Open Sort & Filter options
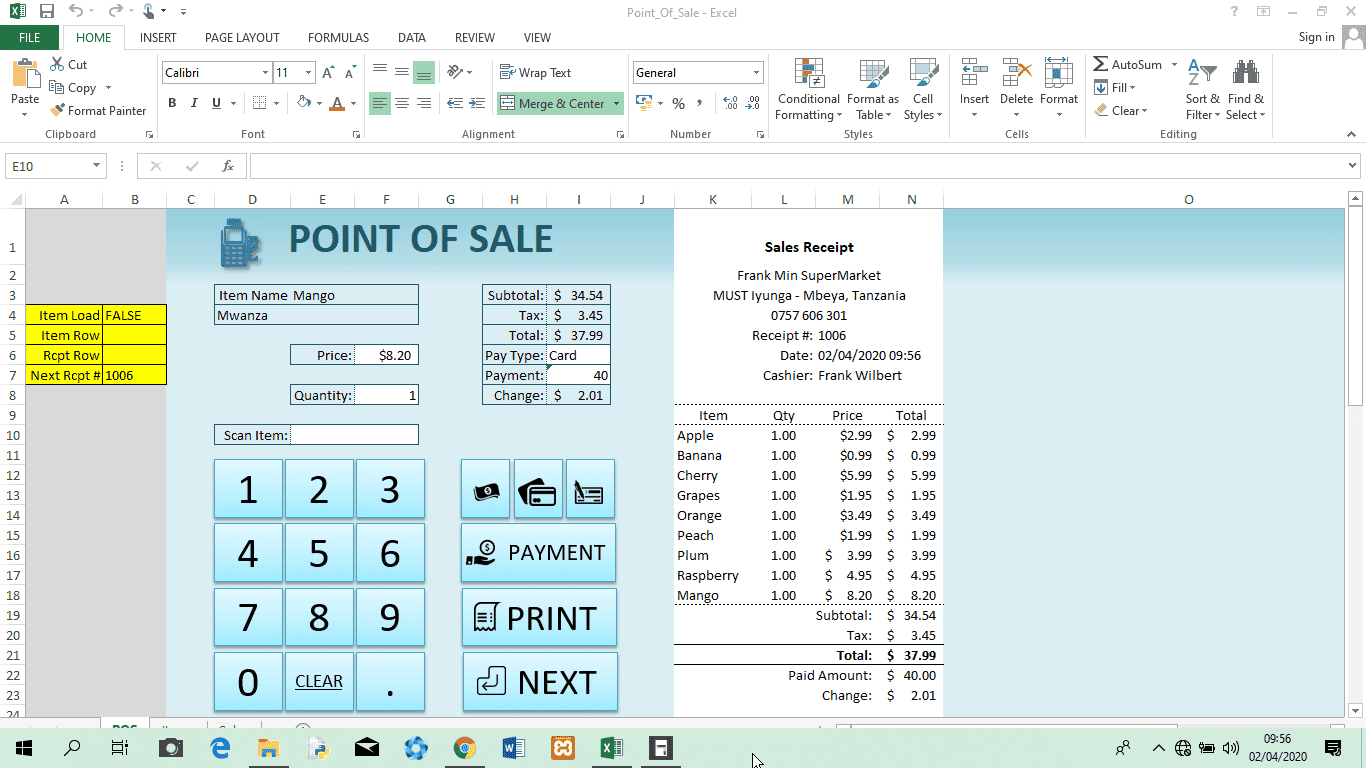 [x=1203, y=90]
